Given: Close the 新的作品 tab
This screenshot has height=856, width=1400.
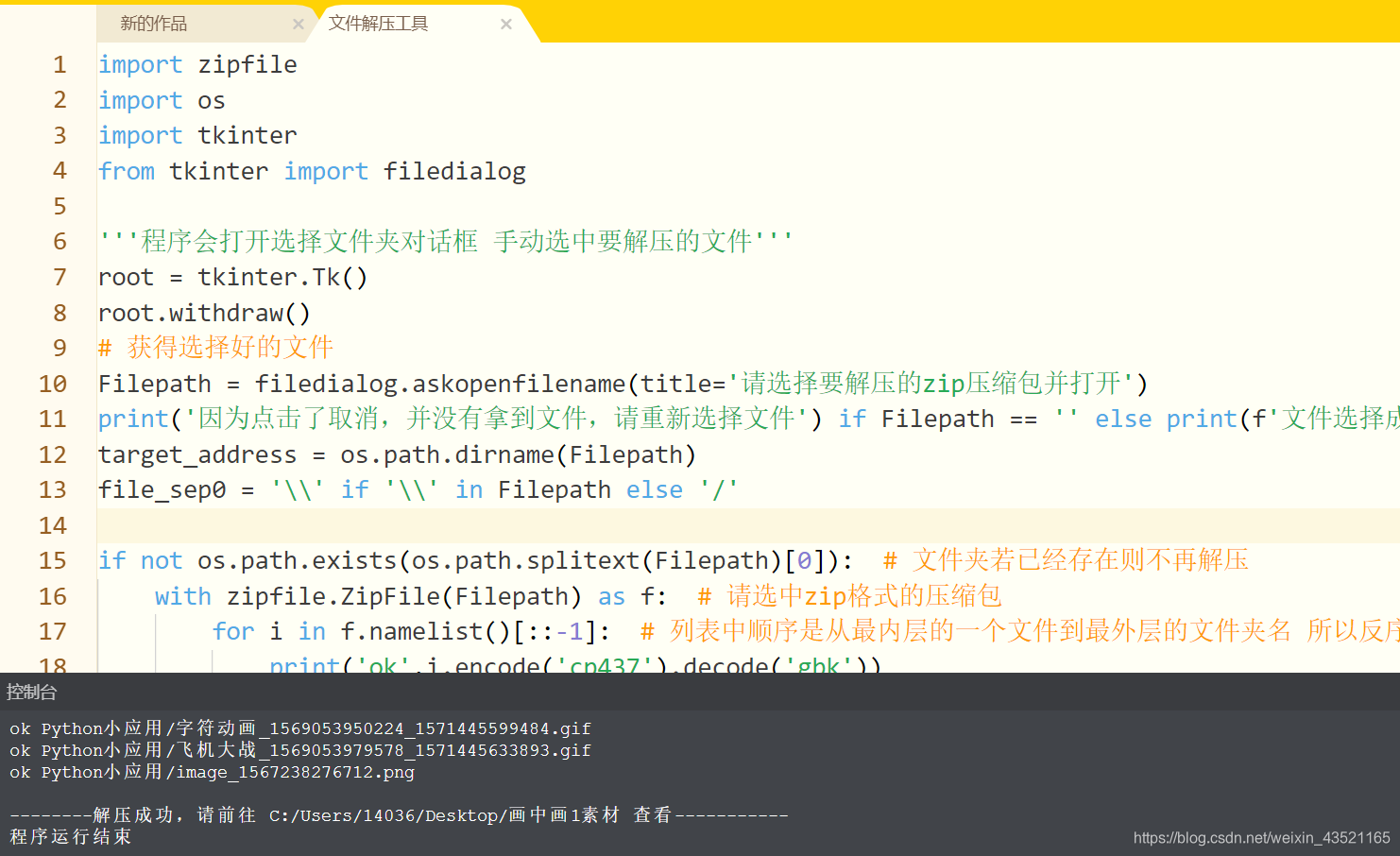Looking at the screenshot, I should coord(298,23).
